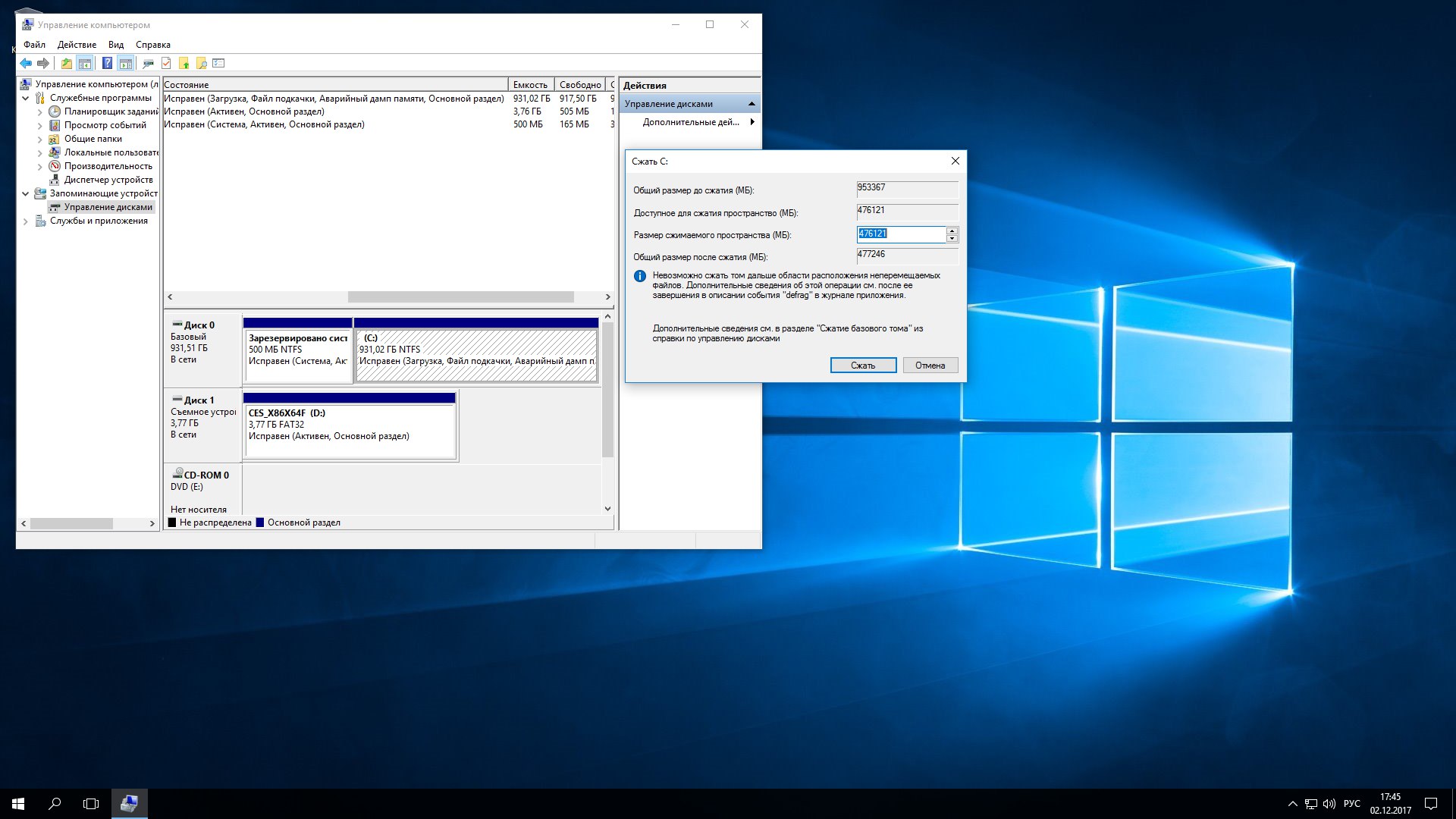The width and height of the screenshot is (1456, 819).
Task: Click the Performance (Производительность) icon
Action: pyautogui.click(x=55, y=166)
